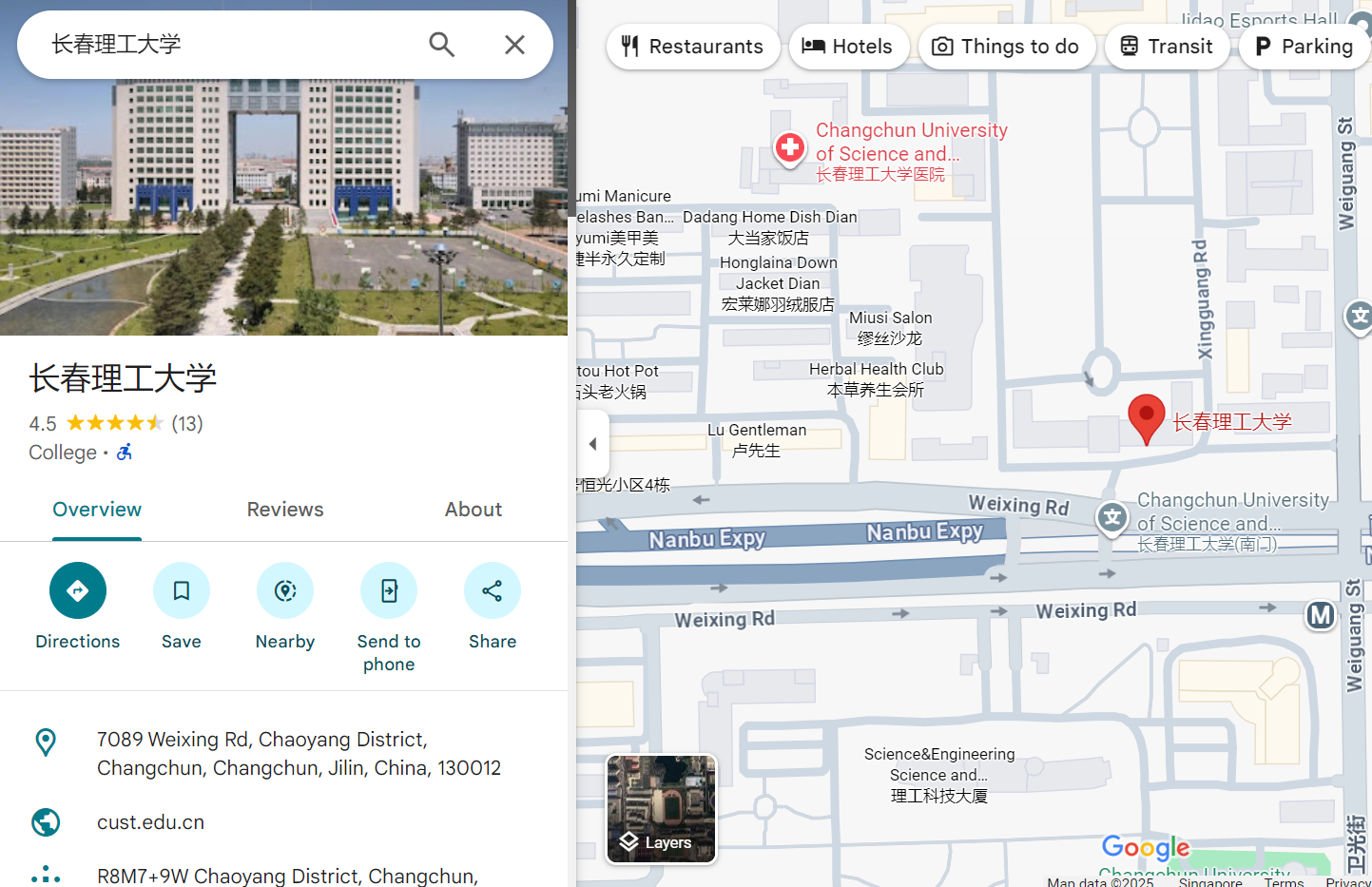Select the Things to do chip
This screenshot has width=1372, height=887.
pyautogui.click(x=1007, y=47)
